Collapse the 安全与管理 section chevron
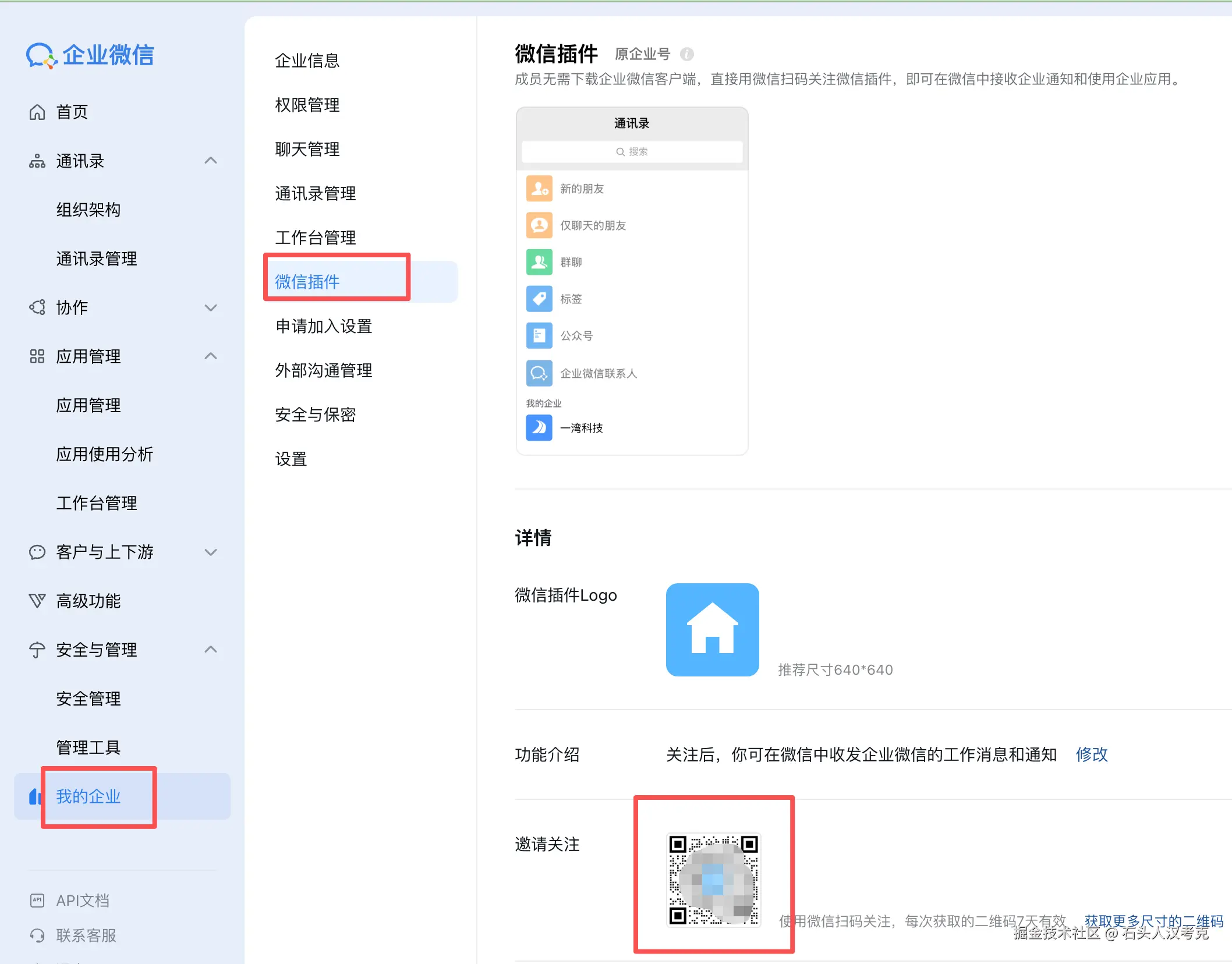Image resolution: width=1232 pixels, height=964 pixels. (211, 650)
